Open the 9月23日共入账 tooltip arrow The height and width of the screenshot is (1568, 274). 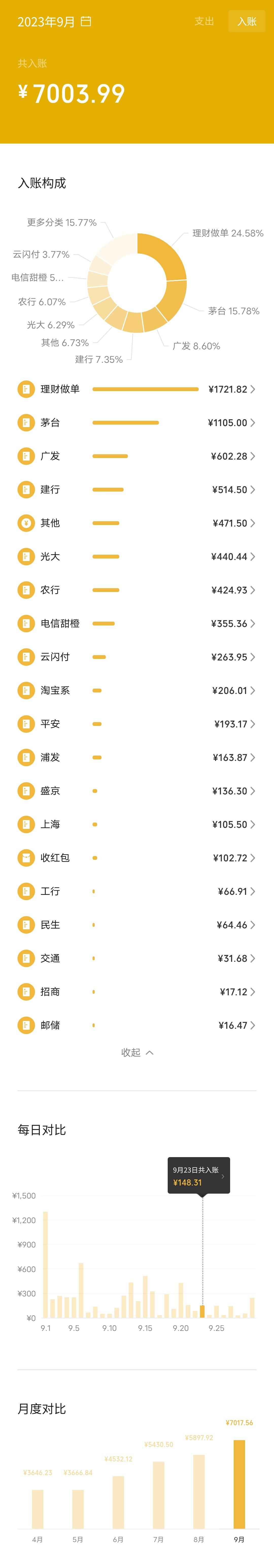223,1176
